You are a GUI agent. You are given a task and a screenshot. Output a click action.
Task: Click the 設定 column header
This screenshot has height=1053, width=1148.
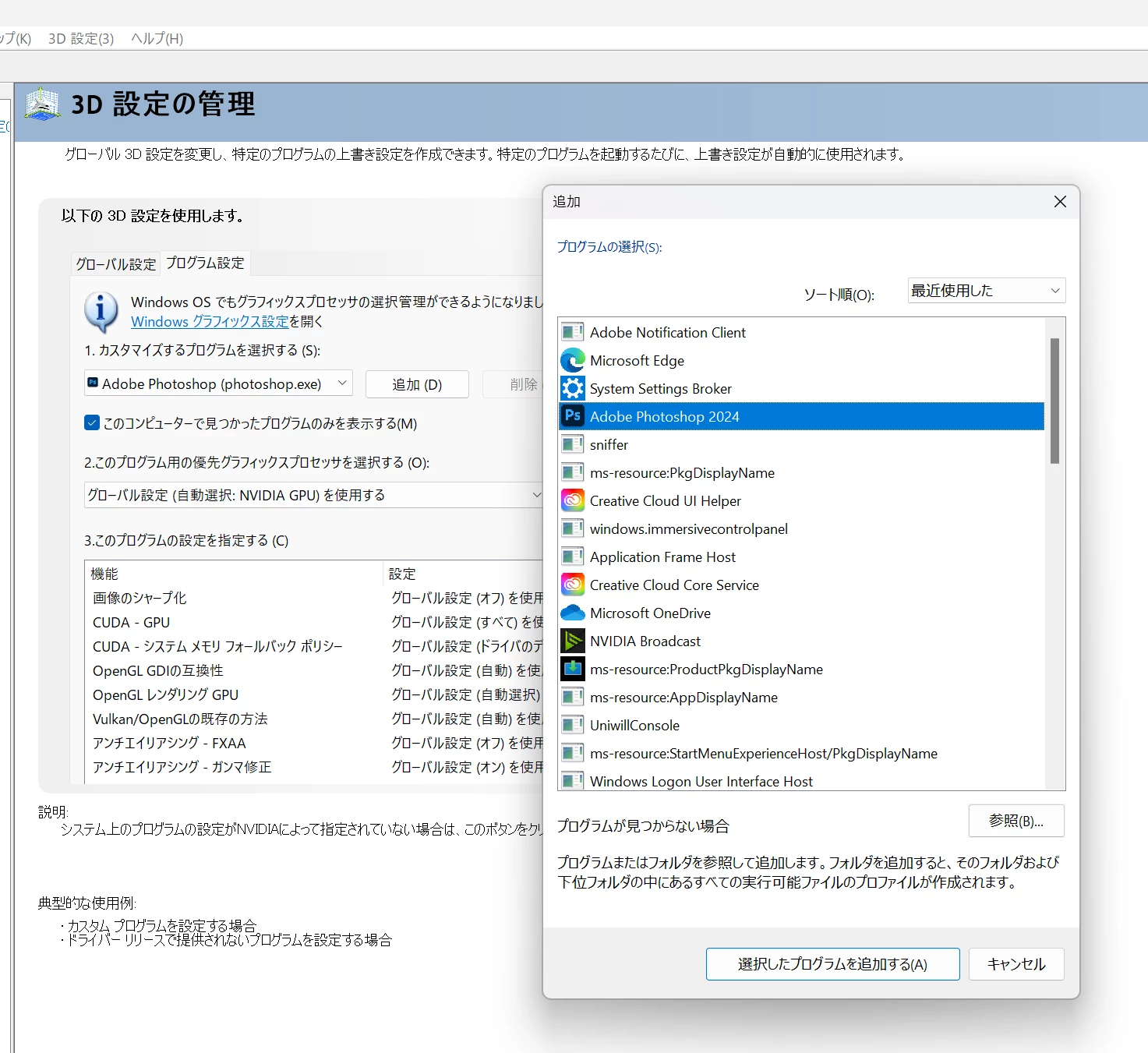coord(464,574)
